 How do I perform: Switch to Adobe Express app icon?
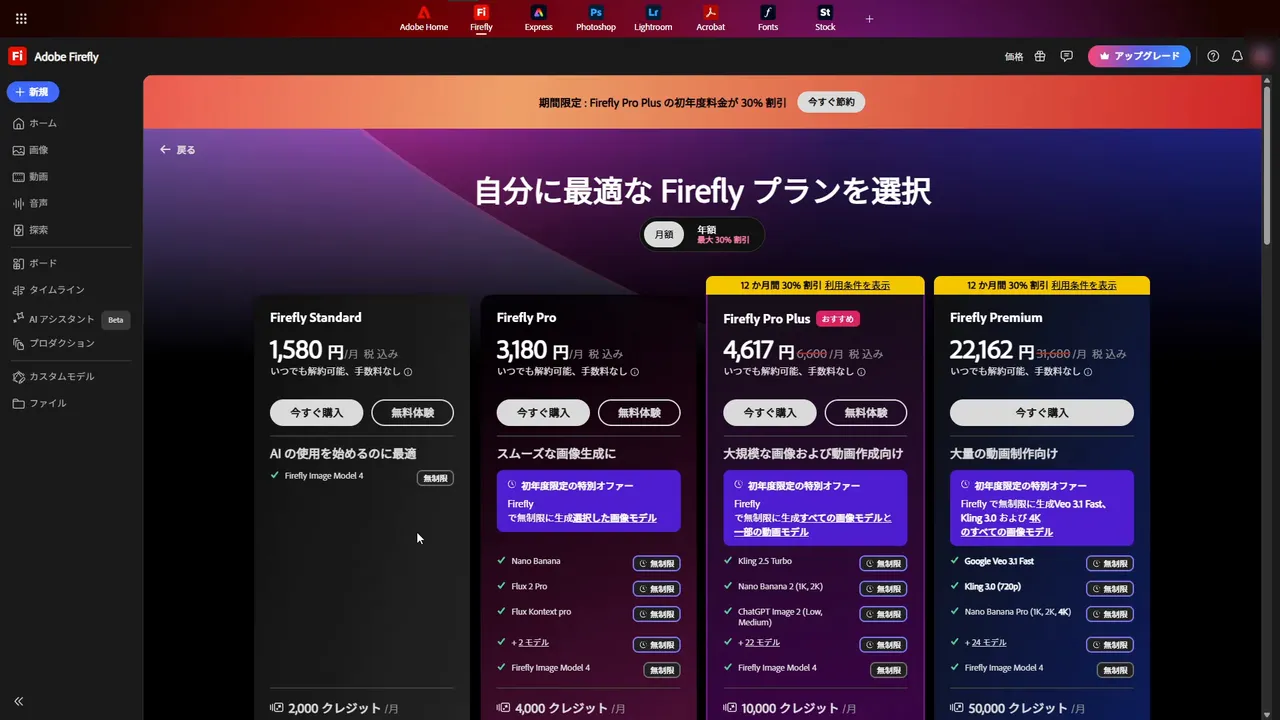click(x=538, y=18)
